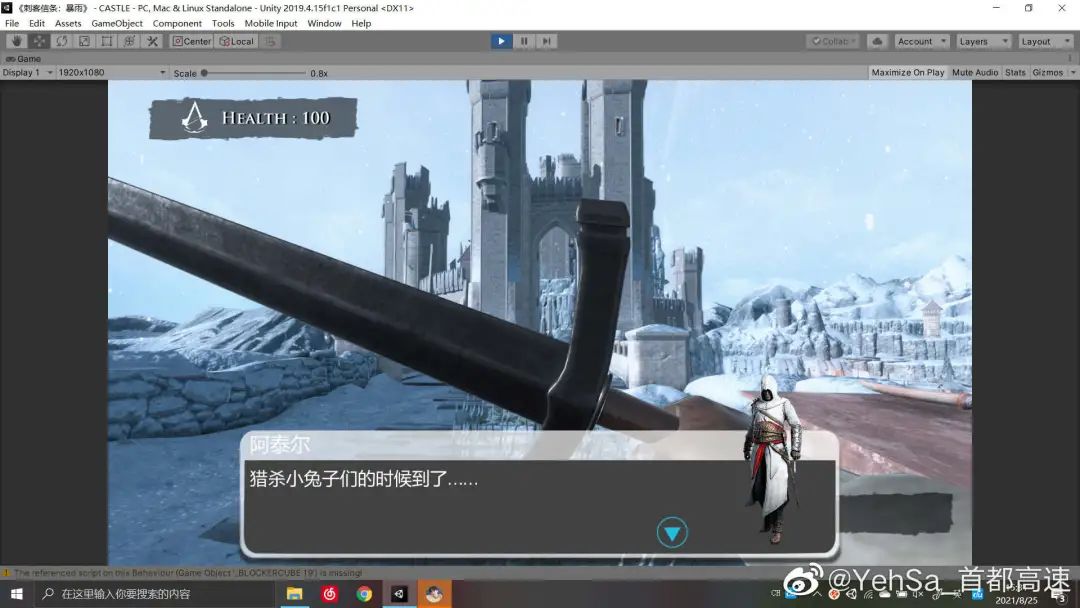The image size is (1080, 608).
Task: Click the HEALTH : 100 display
Action: pos(253,118)
